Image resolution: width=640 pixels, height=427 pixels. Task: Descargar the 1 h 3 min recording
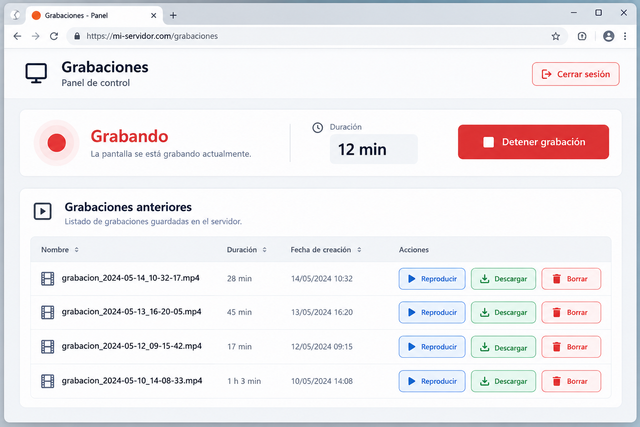(x=503, y=381)
